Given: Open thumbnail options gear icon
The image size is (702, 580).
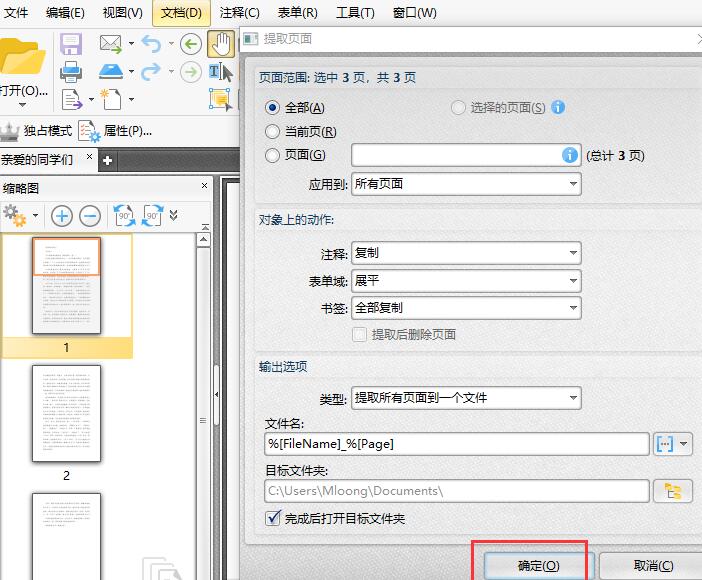Looking at the screenshot, I should coord(15,216).
